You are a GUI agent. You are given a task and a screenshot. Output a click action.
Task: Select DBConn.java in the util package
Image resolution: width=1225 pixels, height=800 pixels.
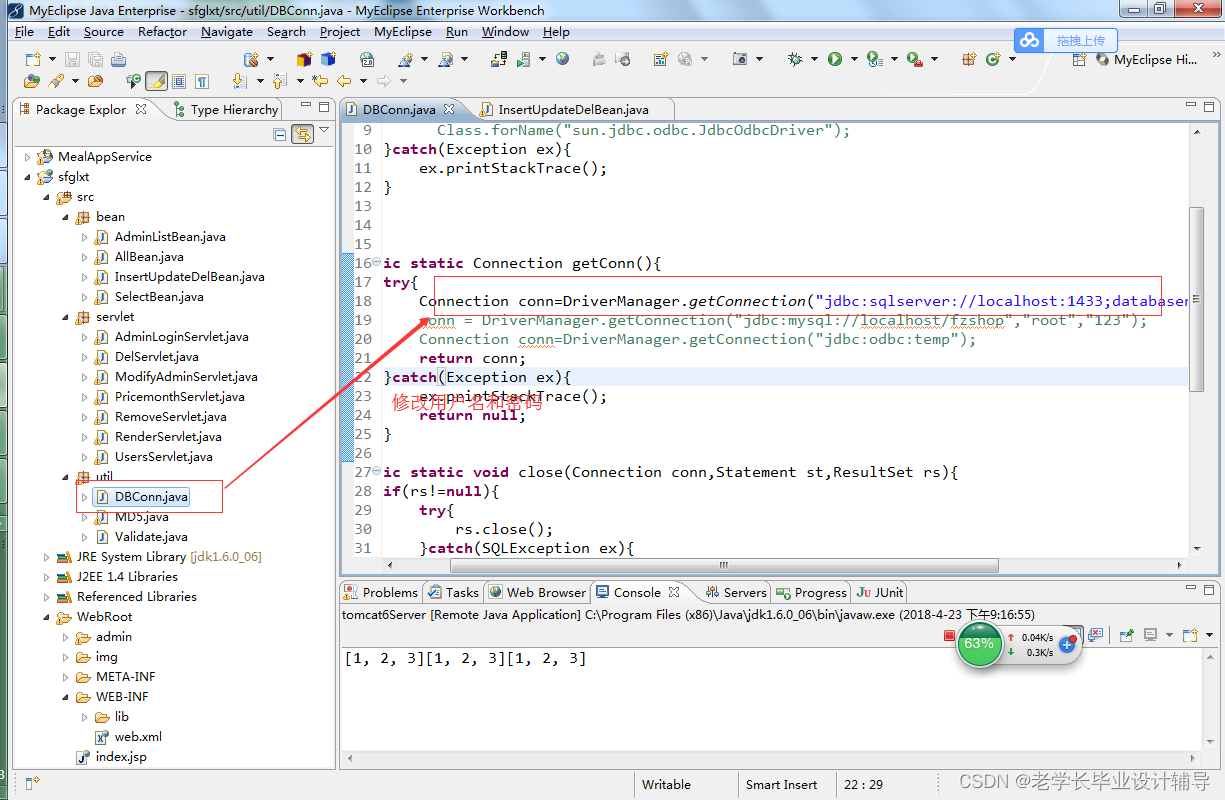coord(148,497)
